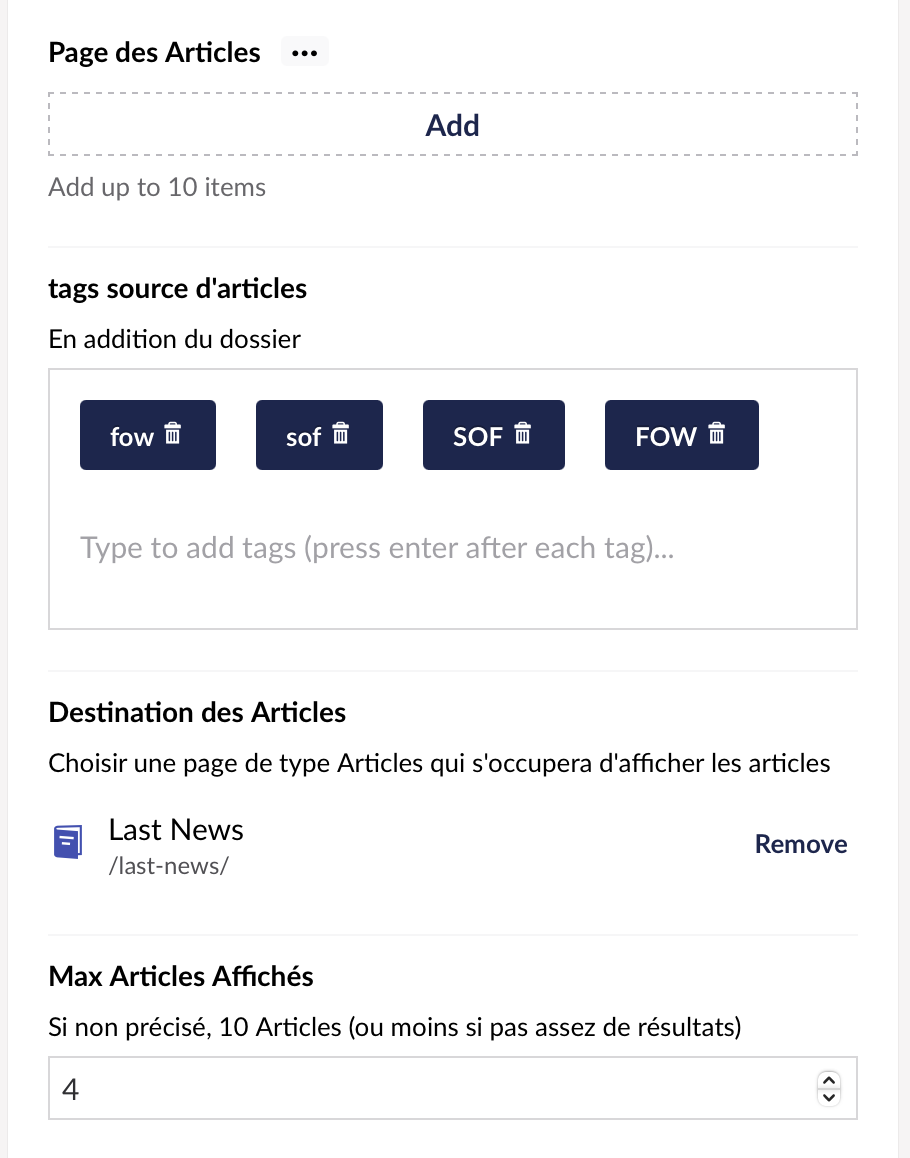Remove the Last News destination
Image resolution: width=910 pixels, height=1158 pixels.
[801, 844]
